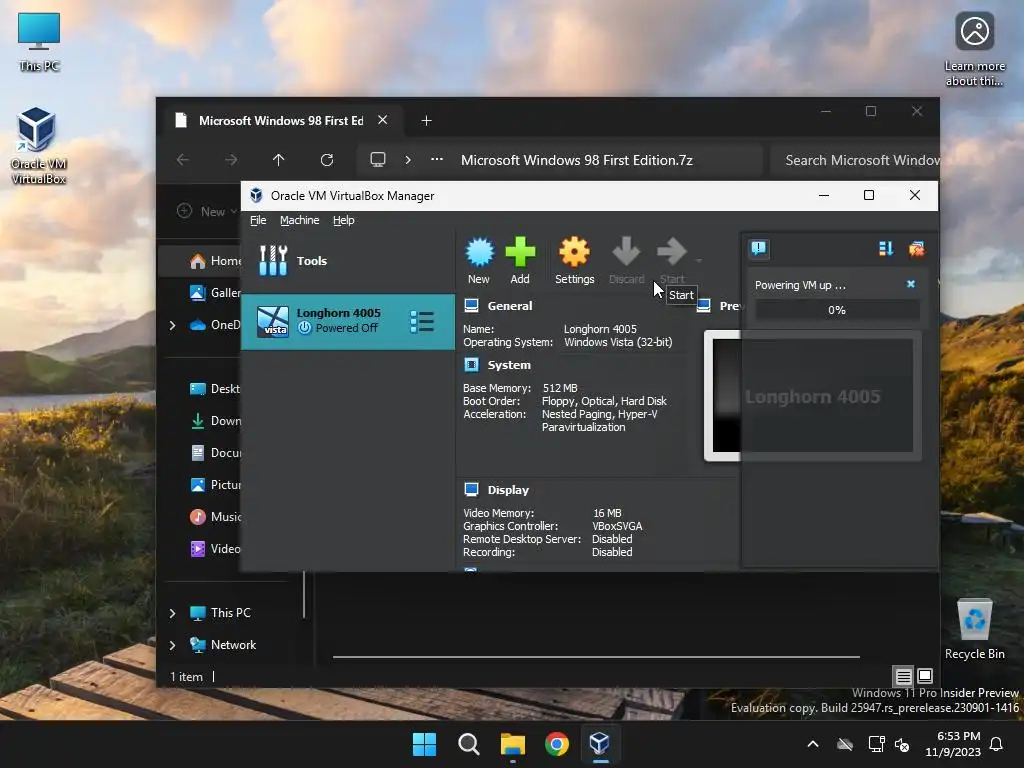The width and height of the screenshot is (1024, 768).
Task: Select the Recycle Bin desktop icon
Action: (974, 629)
